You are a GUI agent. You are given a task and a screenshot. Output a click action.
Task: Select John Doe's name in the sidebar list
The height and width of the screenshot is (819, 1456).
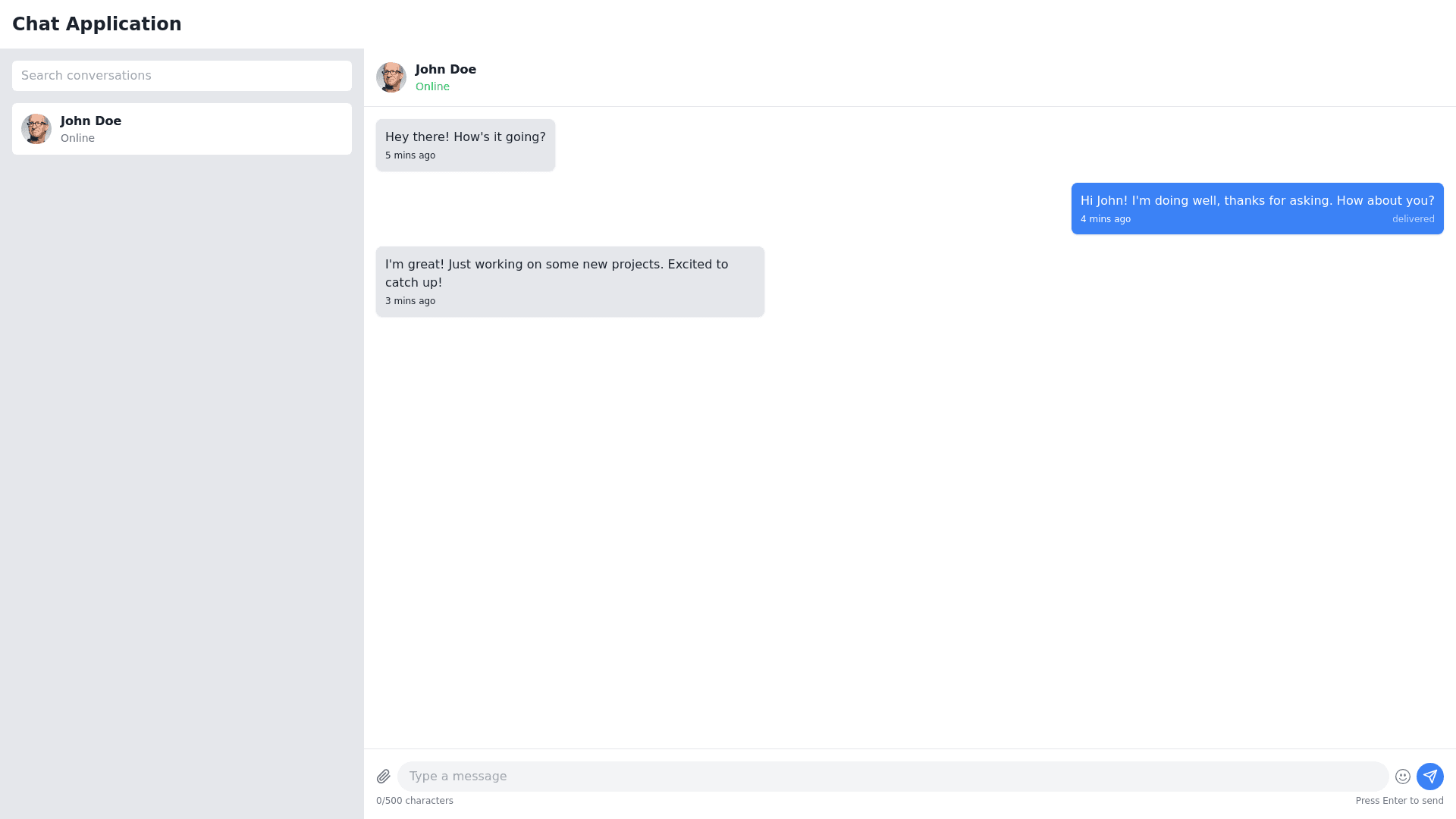coord(91,121)
